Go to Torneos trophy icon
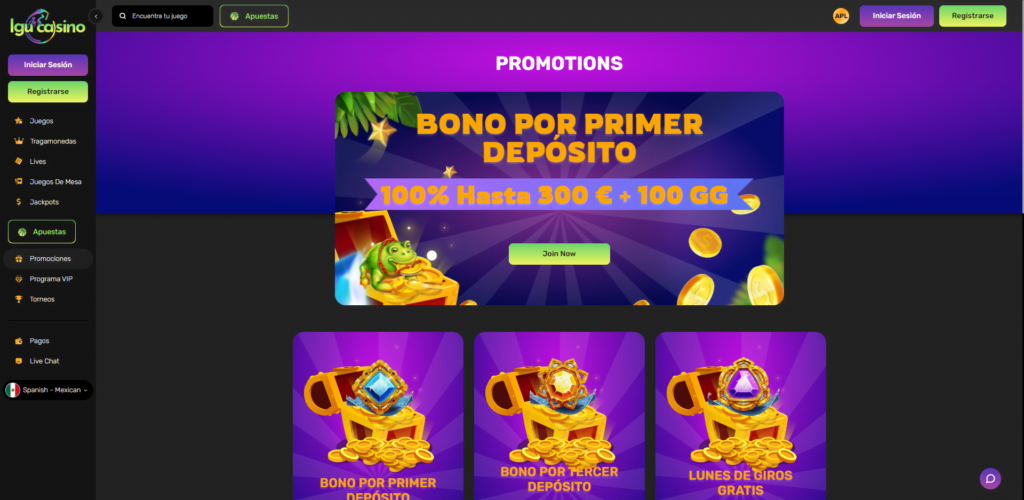The height and width of the screenshot is (500, 1024). [x=18, y=299]
